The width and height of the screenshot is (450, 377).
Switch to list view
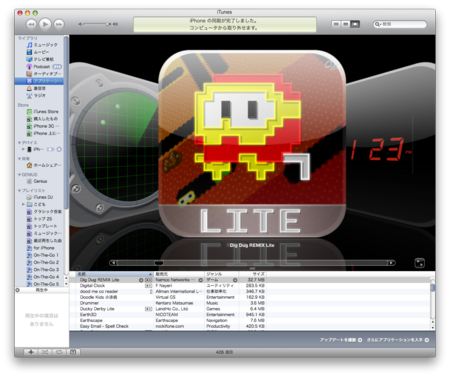coord(336,24)
